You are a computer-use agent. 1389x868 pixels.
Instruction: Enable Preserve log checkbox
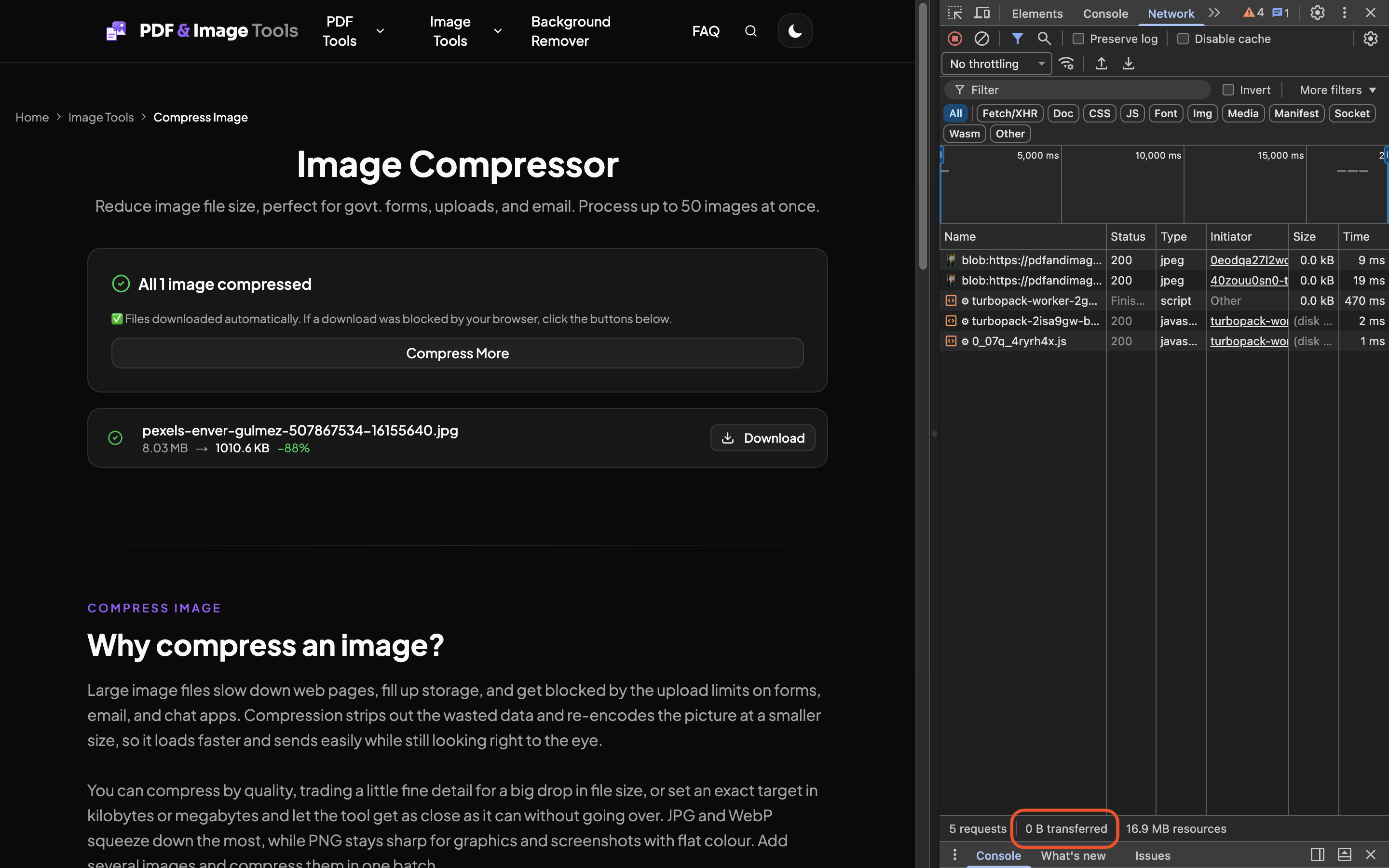(x=1078, y=39)
